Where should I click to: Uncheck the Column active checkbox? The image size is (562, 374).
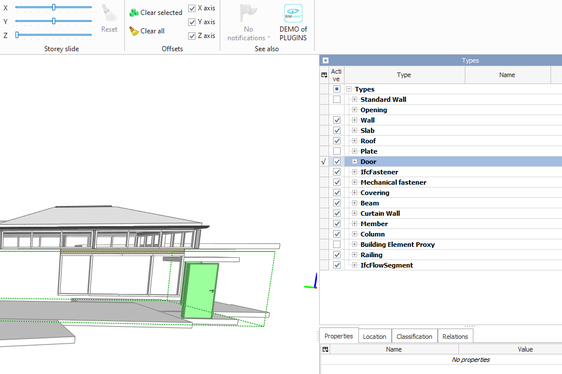pyautogui.click(x=337, y=235)
